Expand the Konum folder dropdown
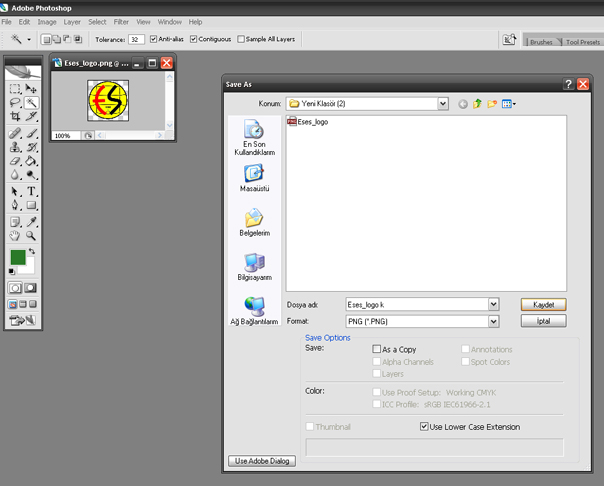The width and height of the screenshot is (604, 486). [x=443, y=104]
